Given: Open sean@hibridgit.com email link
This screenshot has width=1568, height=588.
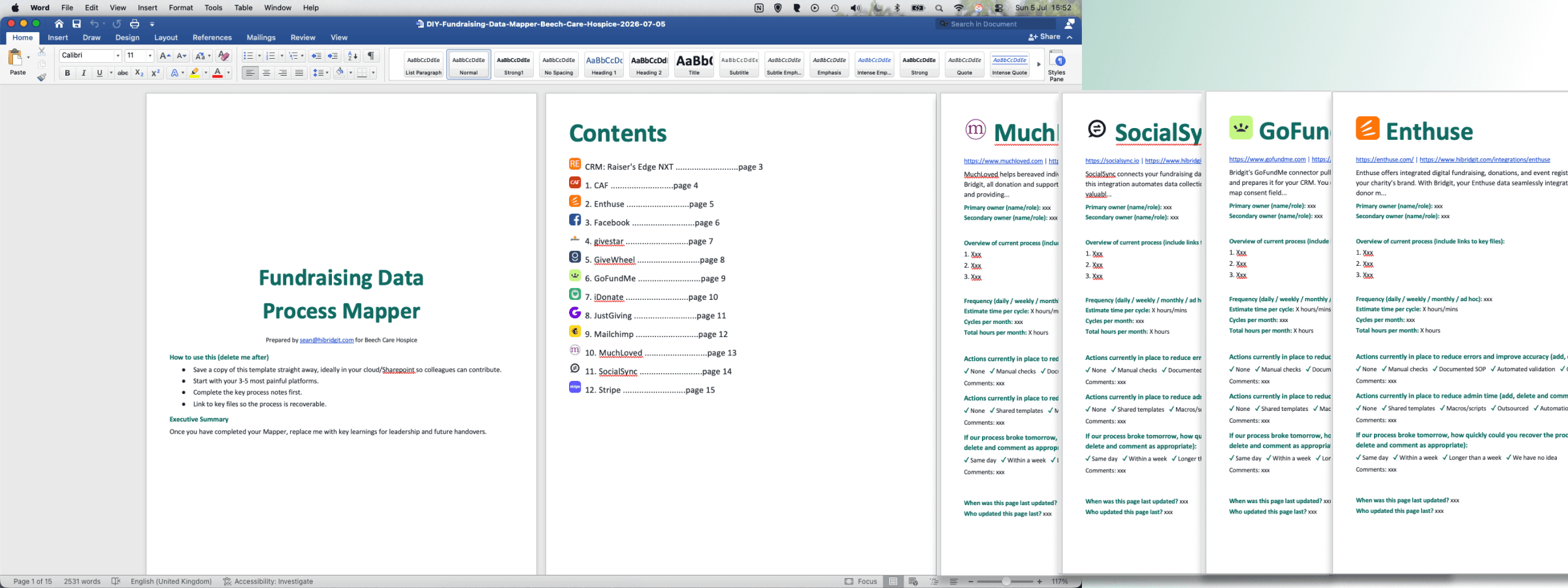Looking at the screenshot, I should point(327,340).
